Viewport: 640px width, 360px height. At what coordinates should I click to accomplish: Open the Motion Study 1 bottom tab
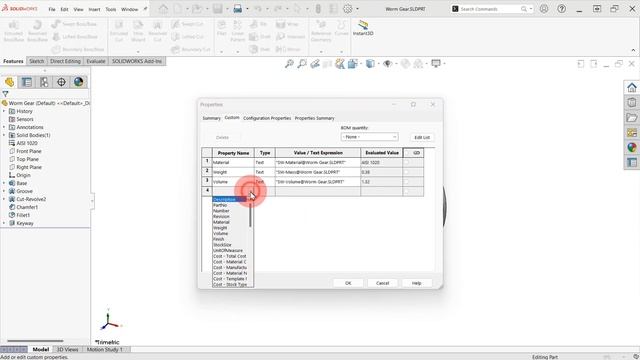(x=104, y=349)
